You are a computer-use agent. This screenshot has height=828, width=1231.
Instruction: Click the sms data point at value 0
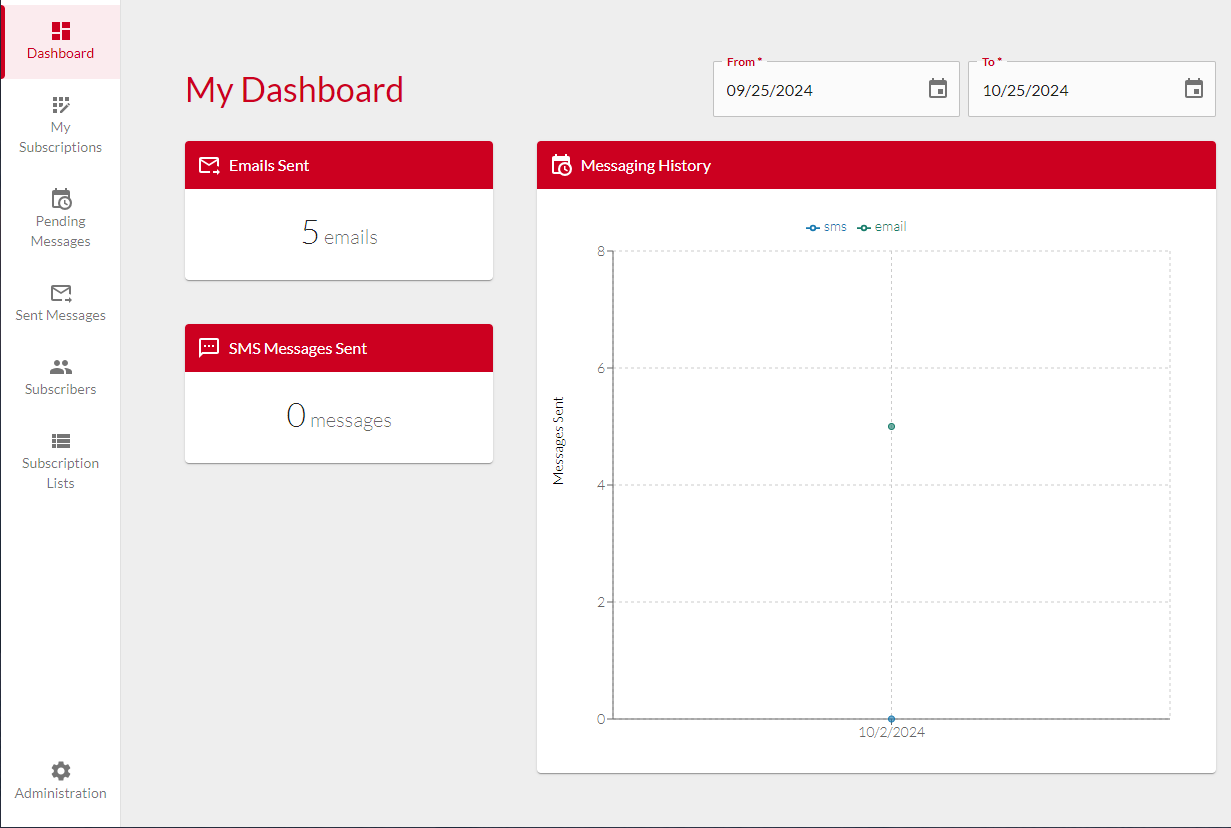click(x=891, y=719)
